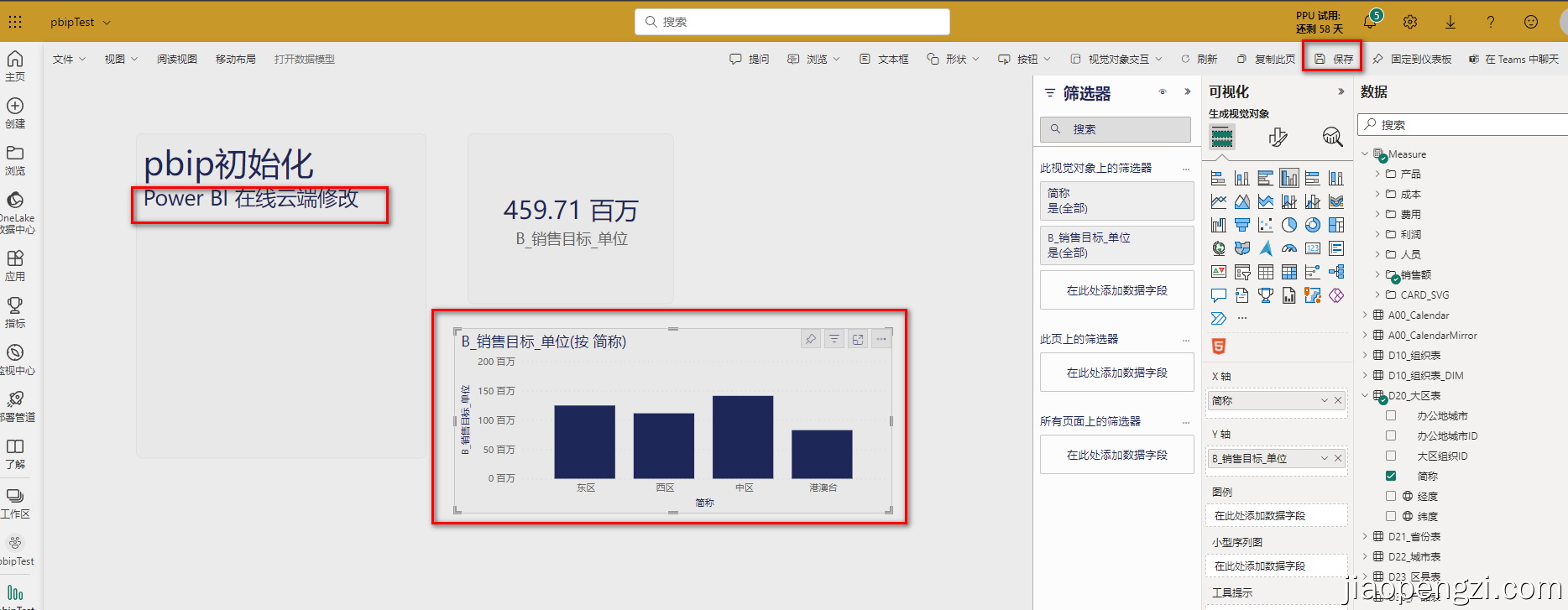The width and height of the screenshot is (1568, 610).
Task: Open the 视图 menu
Action: click(121, 59)
